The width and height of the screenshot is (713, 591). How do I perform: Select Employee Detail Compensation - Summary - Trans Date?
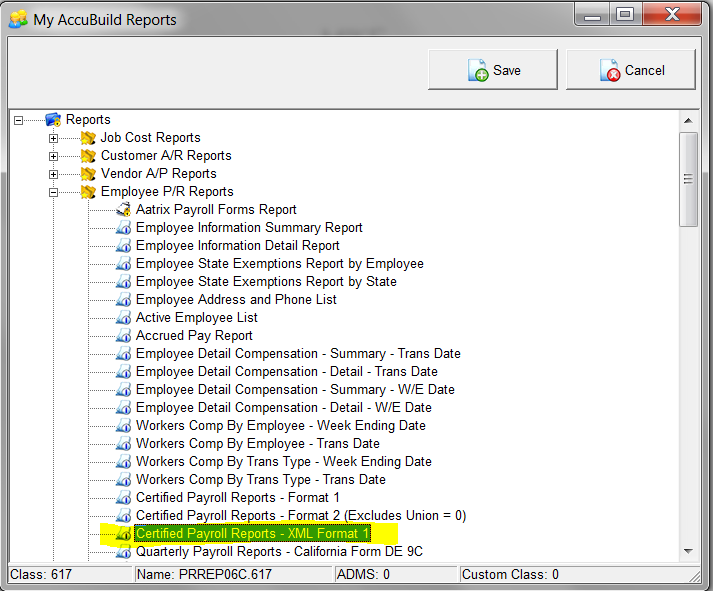click(x=298, y=354)
